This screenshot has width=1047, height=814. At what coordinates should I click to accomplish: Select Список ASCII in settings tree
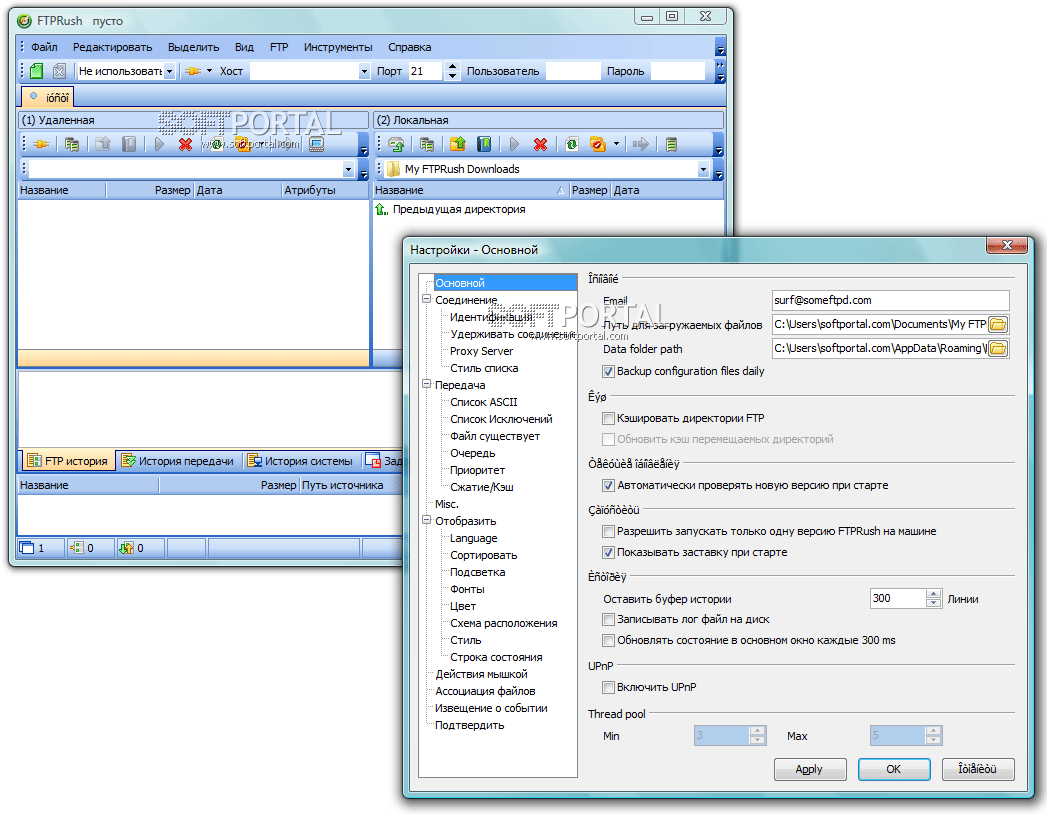483,402
